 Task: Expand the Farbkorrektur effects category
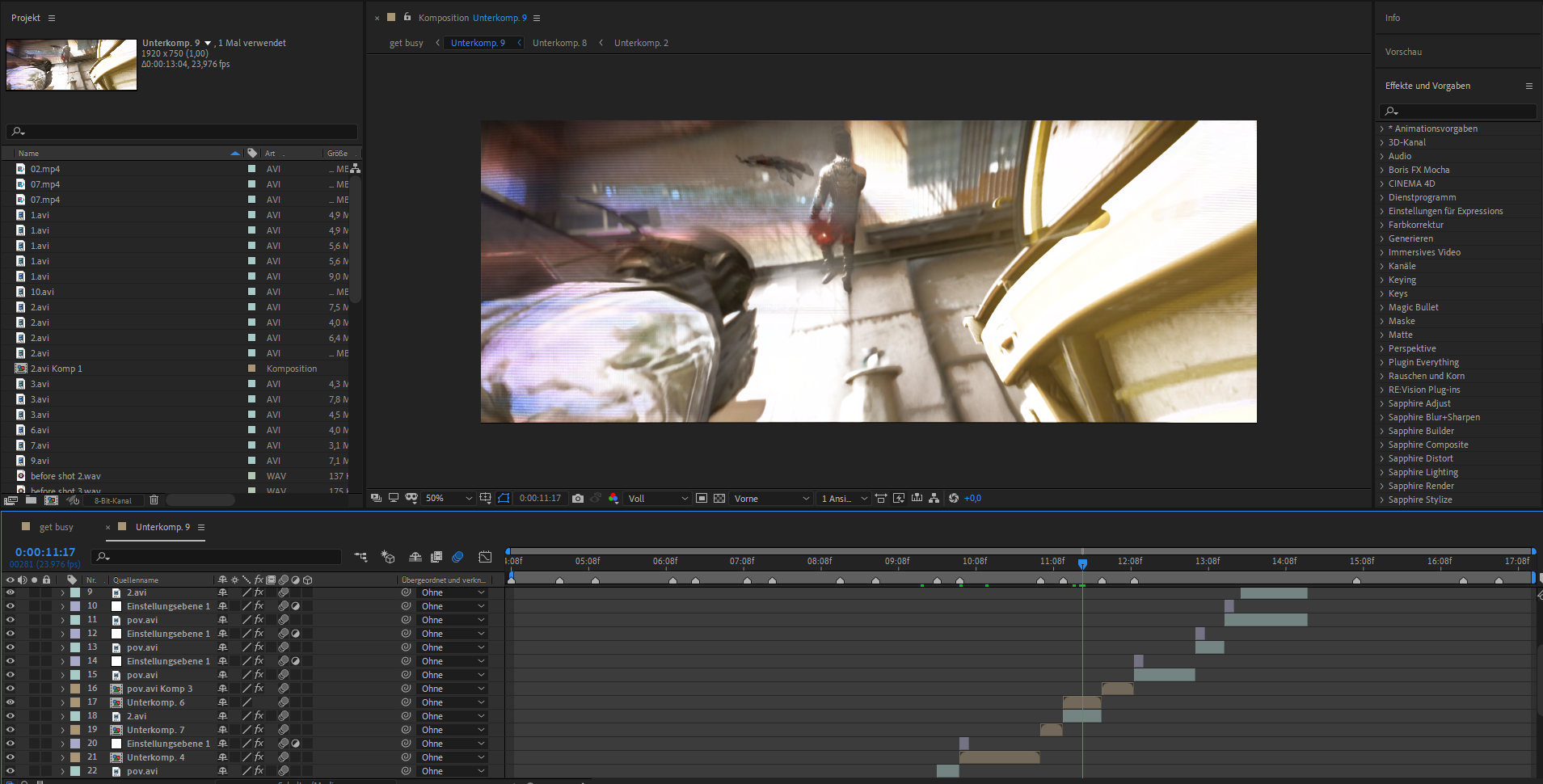pos(1381,226)
